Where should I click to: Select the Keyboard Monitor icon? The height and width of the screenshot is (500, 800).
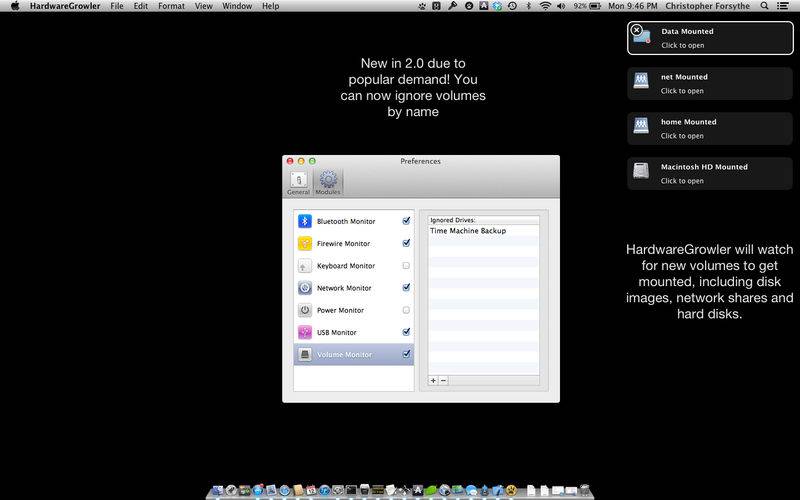pos(305,266)
